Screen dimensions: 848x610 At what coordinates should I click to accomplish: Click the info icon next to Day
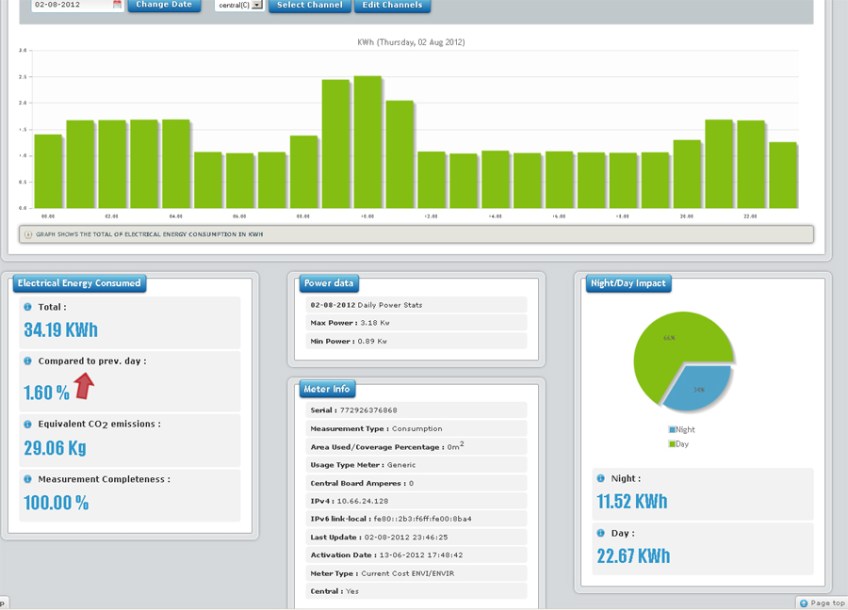tap(601, 534)
